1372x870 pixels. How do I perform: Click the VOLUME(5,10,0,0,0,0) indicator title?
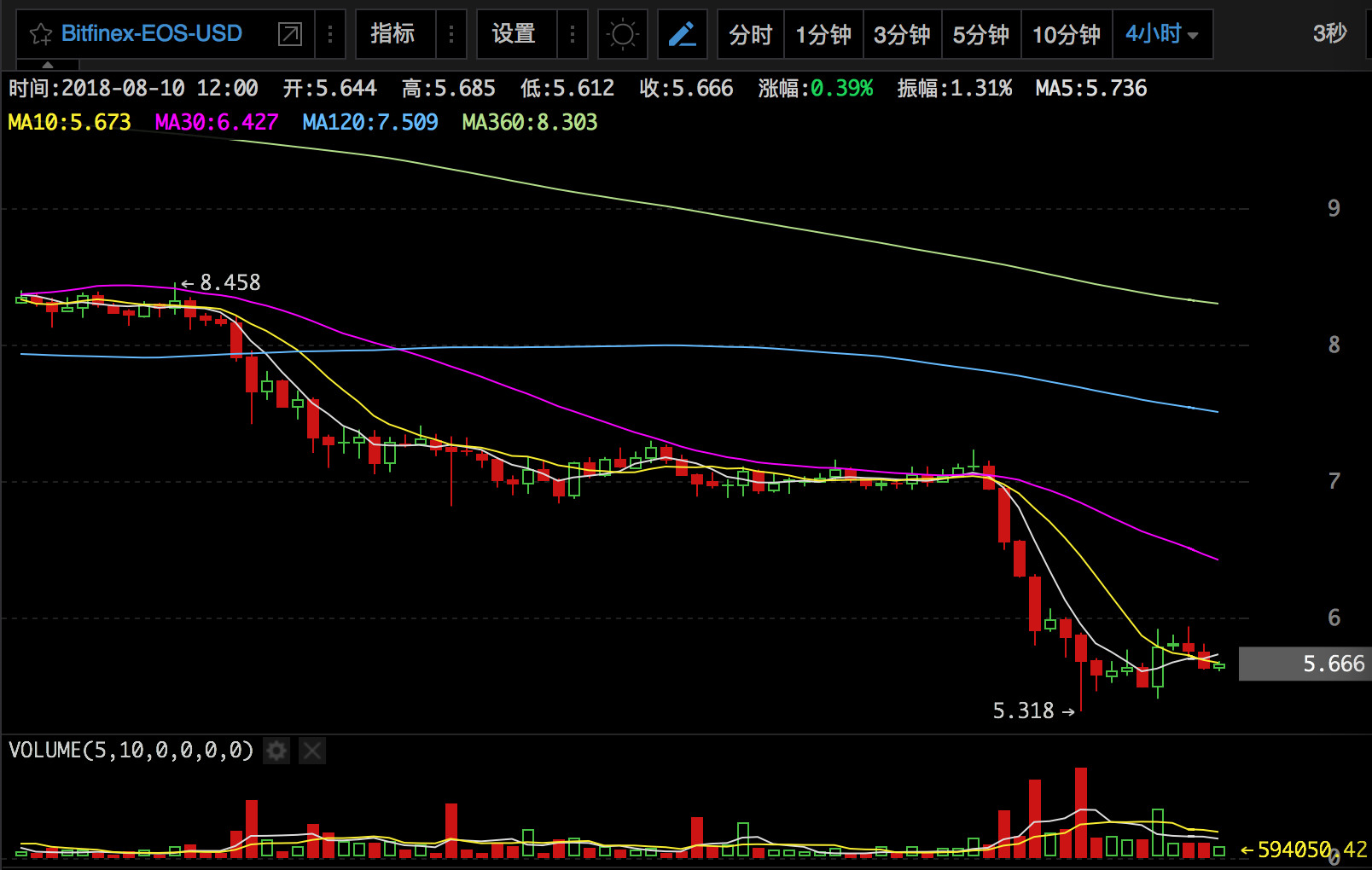click(x=131, y=751)
